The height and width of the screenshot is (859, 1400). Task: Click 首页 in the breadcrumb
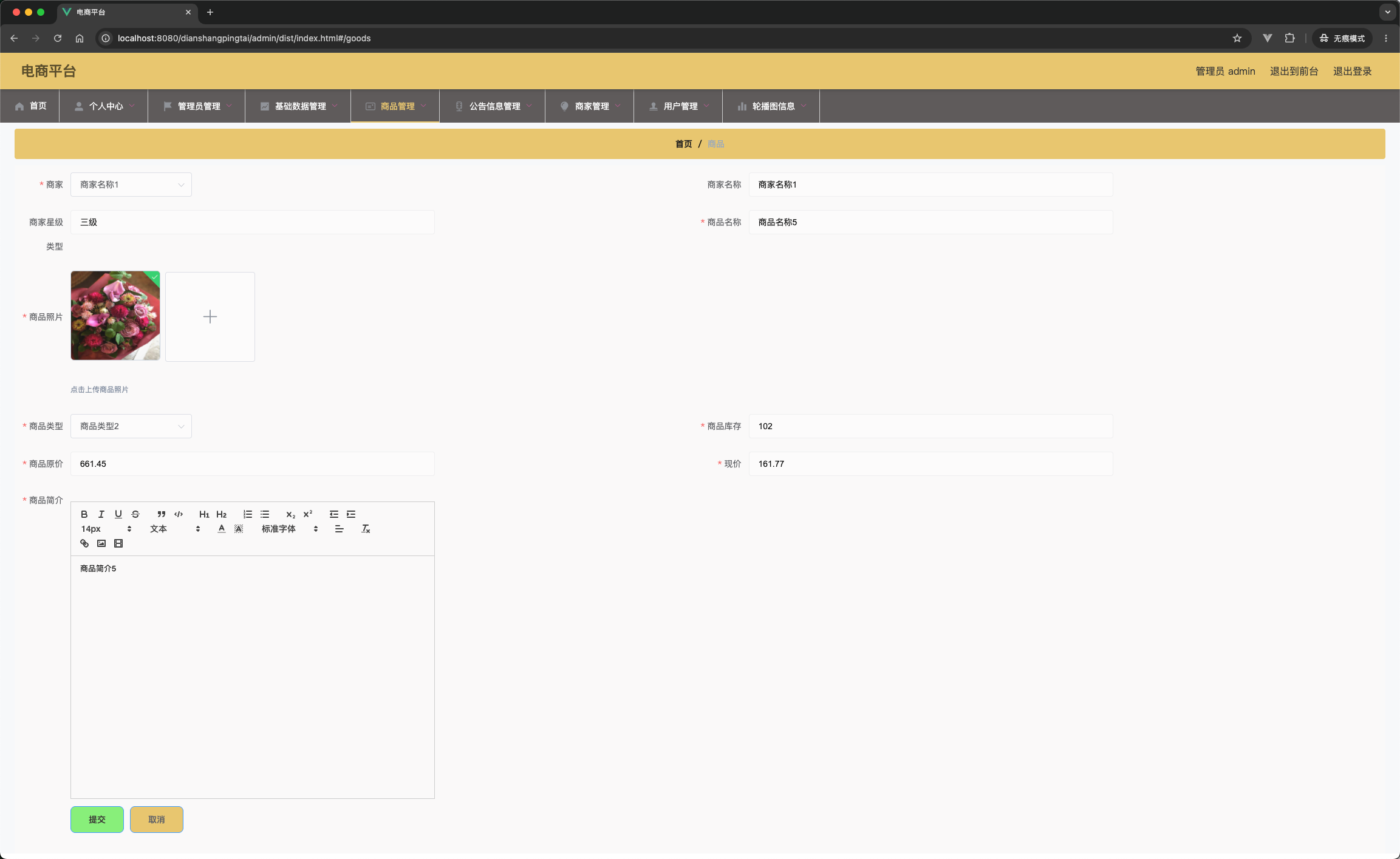[x=683, y=144]
